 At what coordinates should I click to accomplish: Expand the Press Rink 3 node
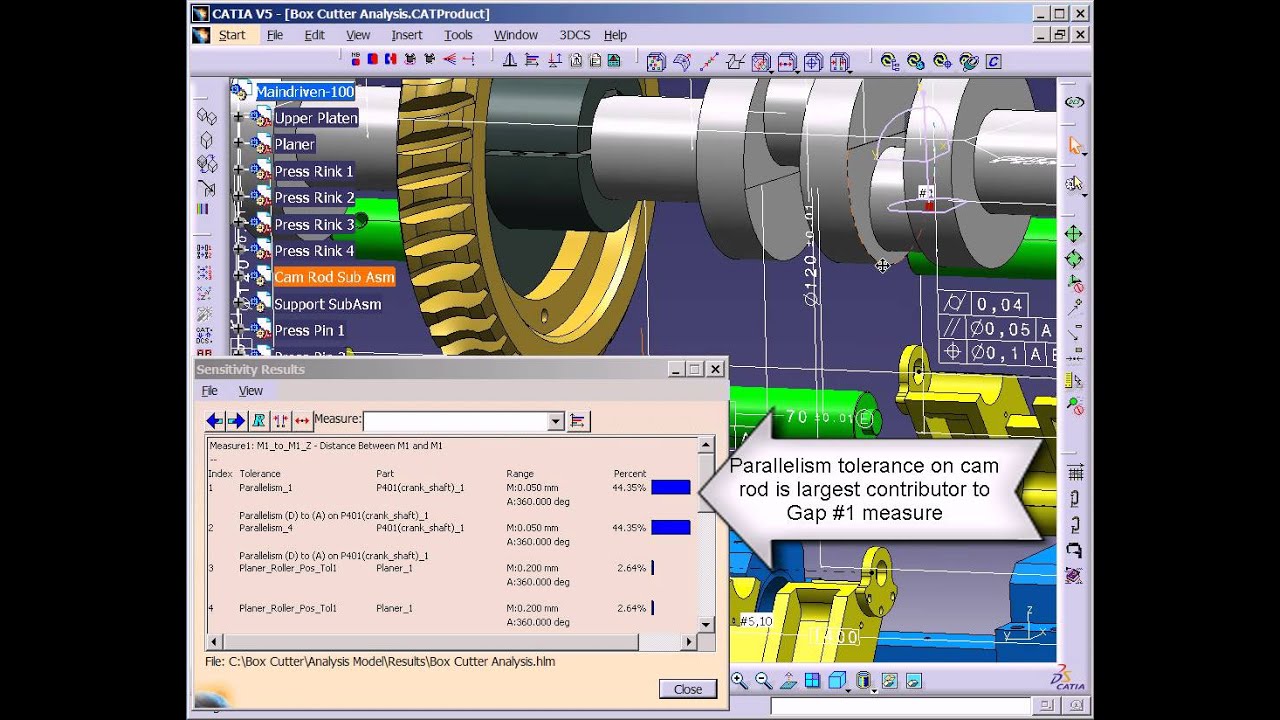239,224
